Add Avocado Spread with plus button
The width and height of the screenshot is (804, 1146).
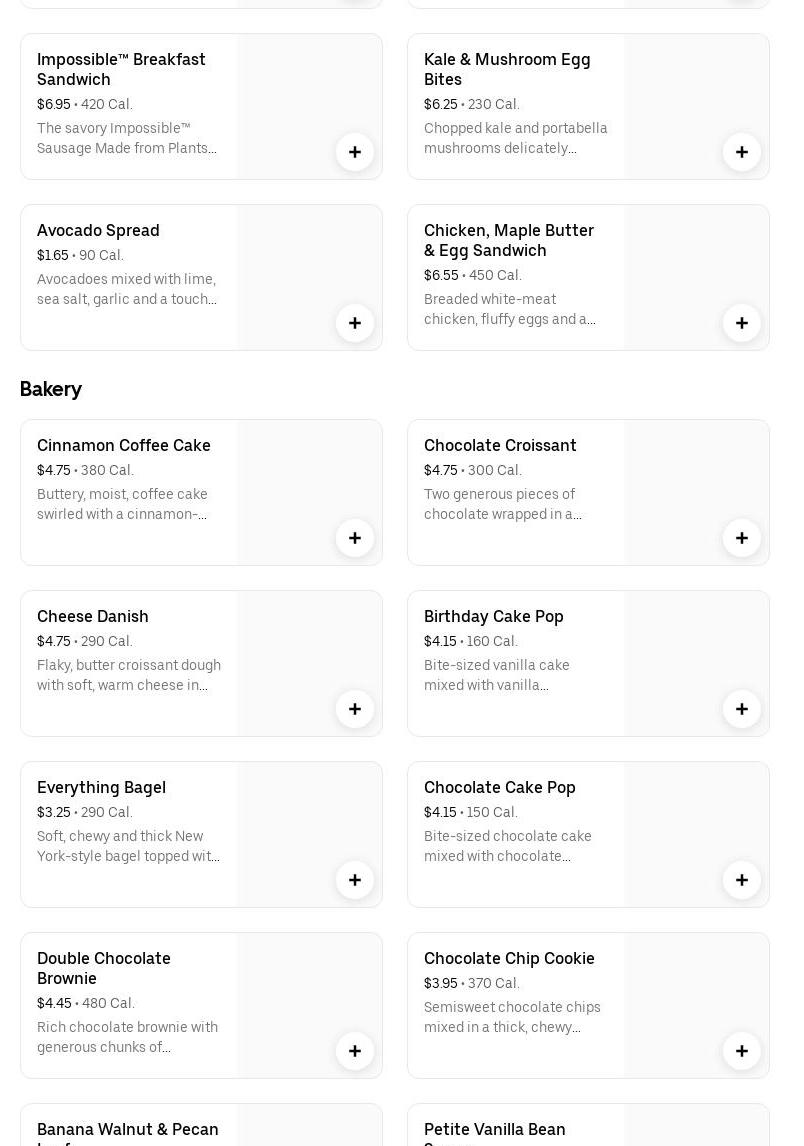355,323
